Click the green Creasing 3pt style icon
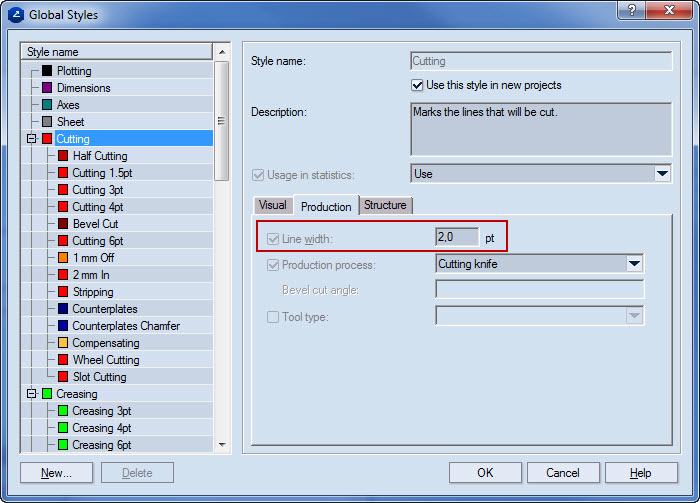The image size is (700, 503). coord(63,411)
